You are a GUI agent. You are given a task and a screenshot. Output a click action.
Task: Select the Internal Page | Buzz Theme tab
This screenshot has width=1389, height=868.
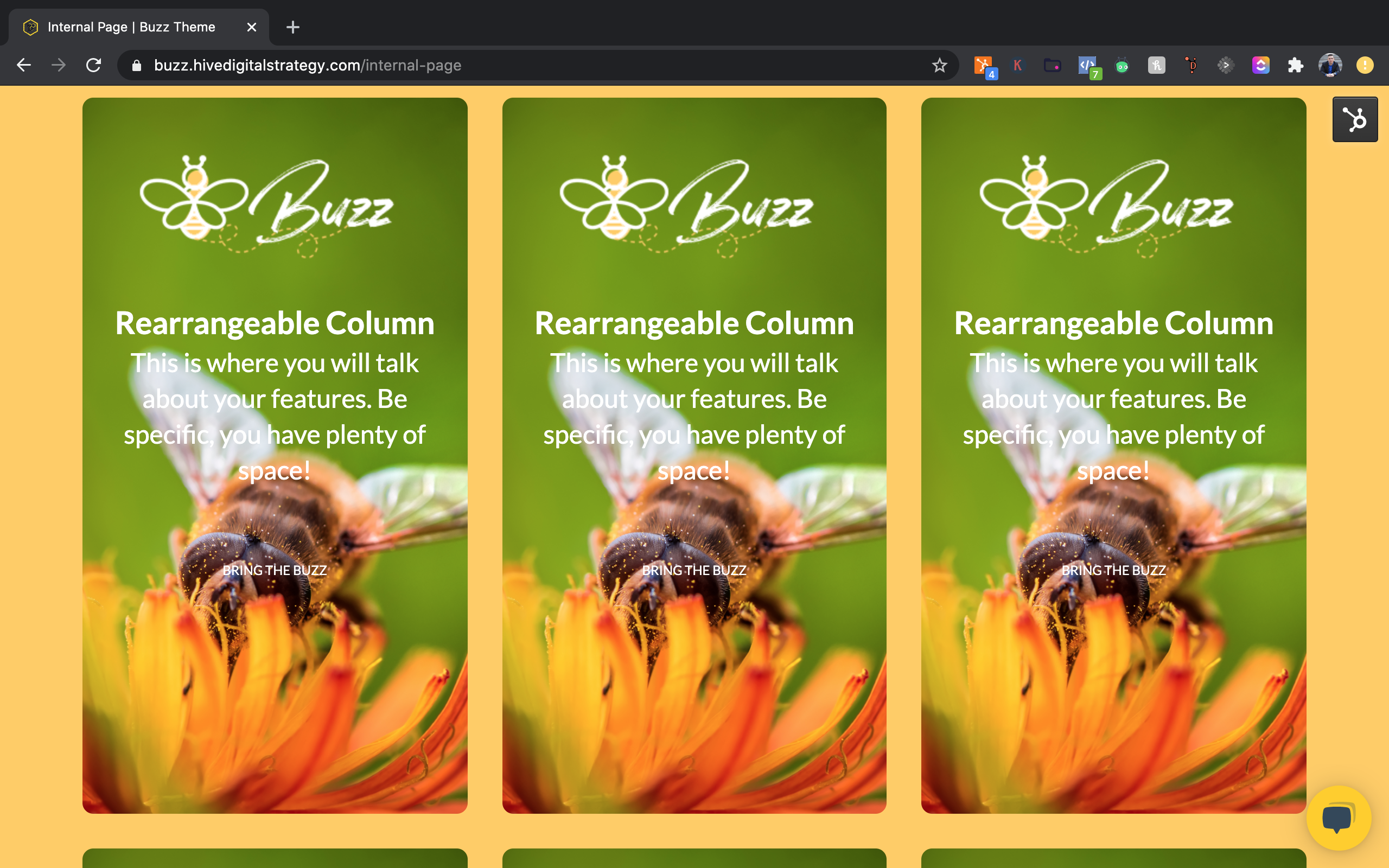pos(132,27)
